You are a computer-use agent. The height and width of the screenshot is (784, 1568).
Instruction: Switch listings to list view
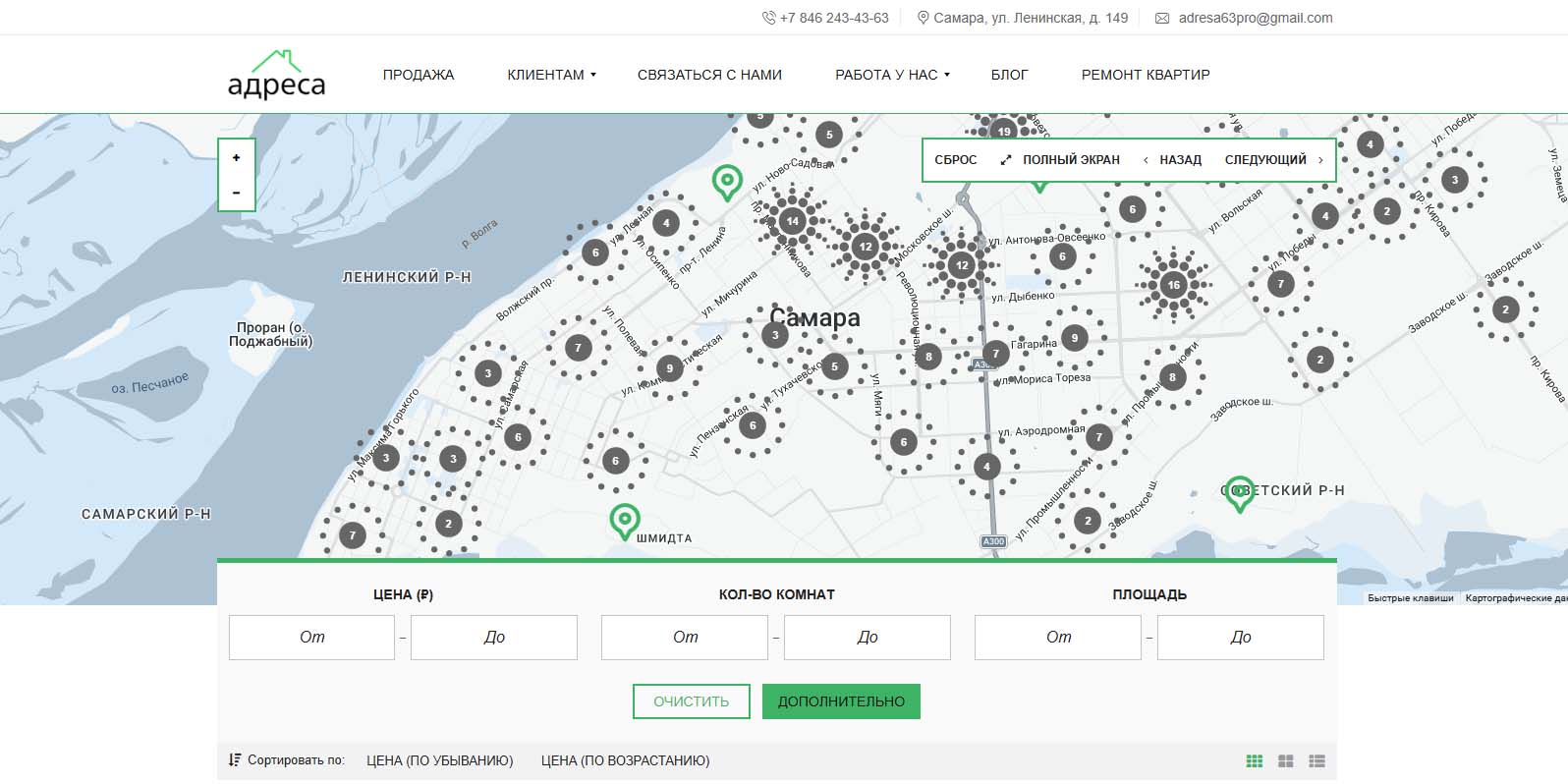coord(1316,760)
